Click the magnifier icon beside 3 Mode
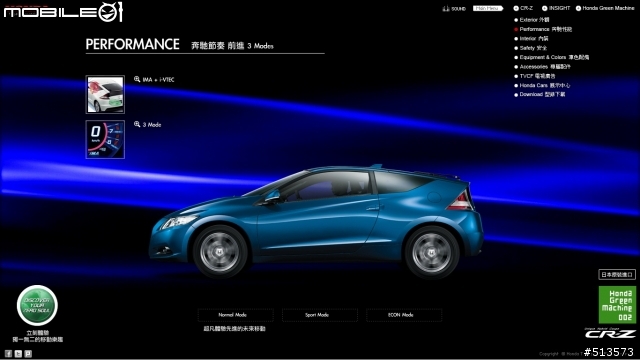This screenshot has width=640, height=360. tap(137, 124)
